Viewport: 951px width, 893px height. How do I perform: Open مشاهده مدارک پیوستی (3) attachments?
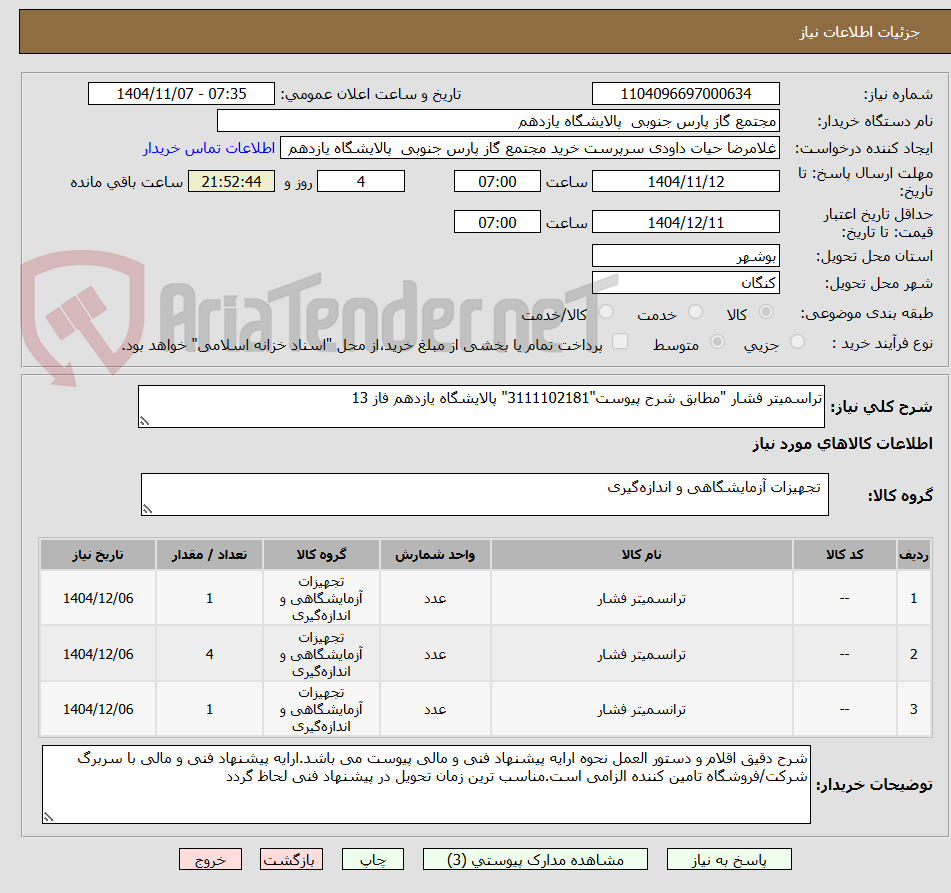tap(535, 859)
